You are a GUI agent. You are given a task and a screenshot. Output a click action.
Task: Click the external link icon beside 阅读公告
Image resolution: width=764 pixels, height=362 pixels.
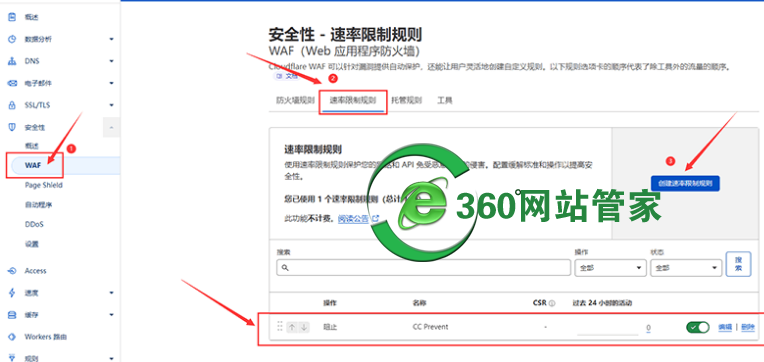coord(375,219)
